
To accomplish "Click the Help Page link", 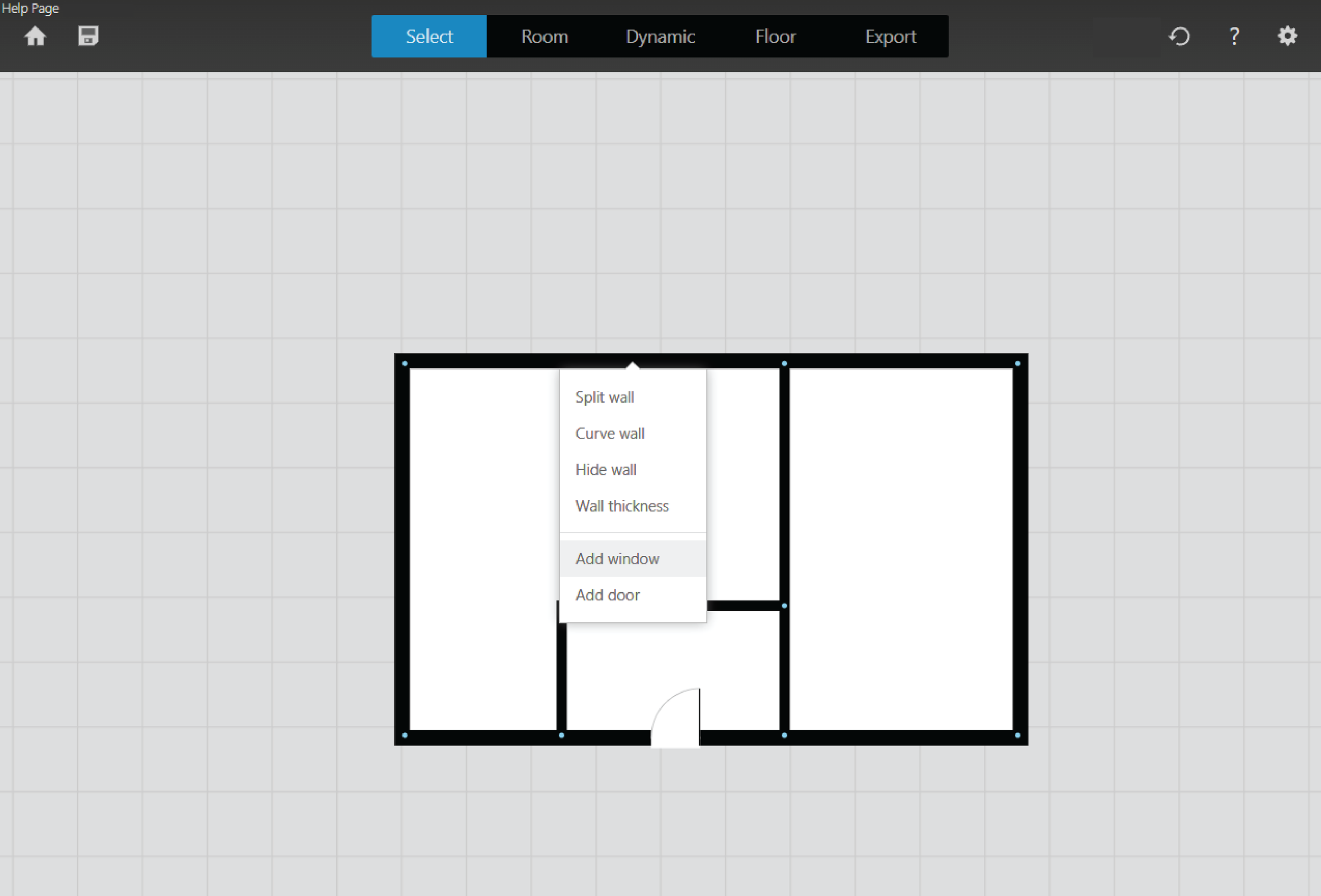I will (x=30, y=8).
